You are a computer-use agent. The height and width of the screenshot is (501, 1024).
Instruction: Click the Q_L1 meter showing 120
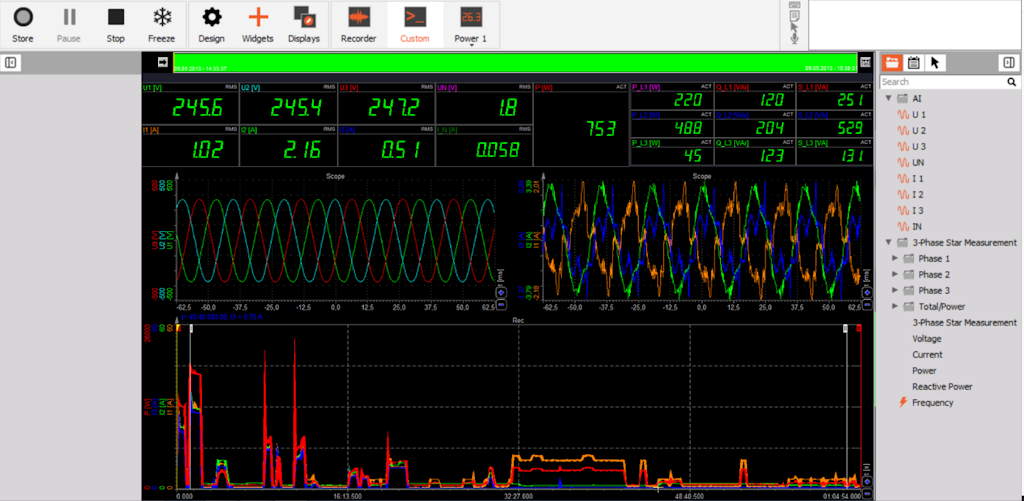click(x=755, y=96)
